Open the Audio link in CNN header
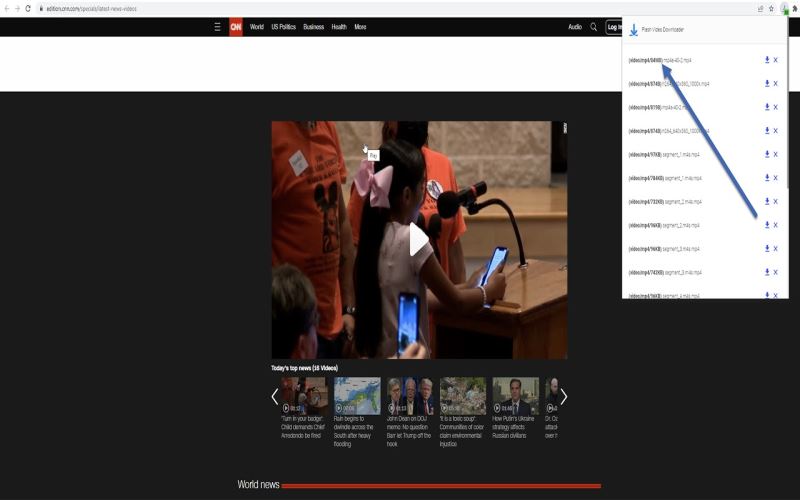 (x=575, y=27)
